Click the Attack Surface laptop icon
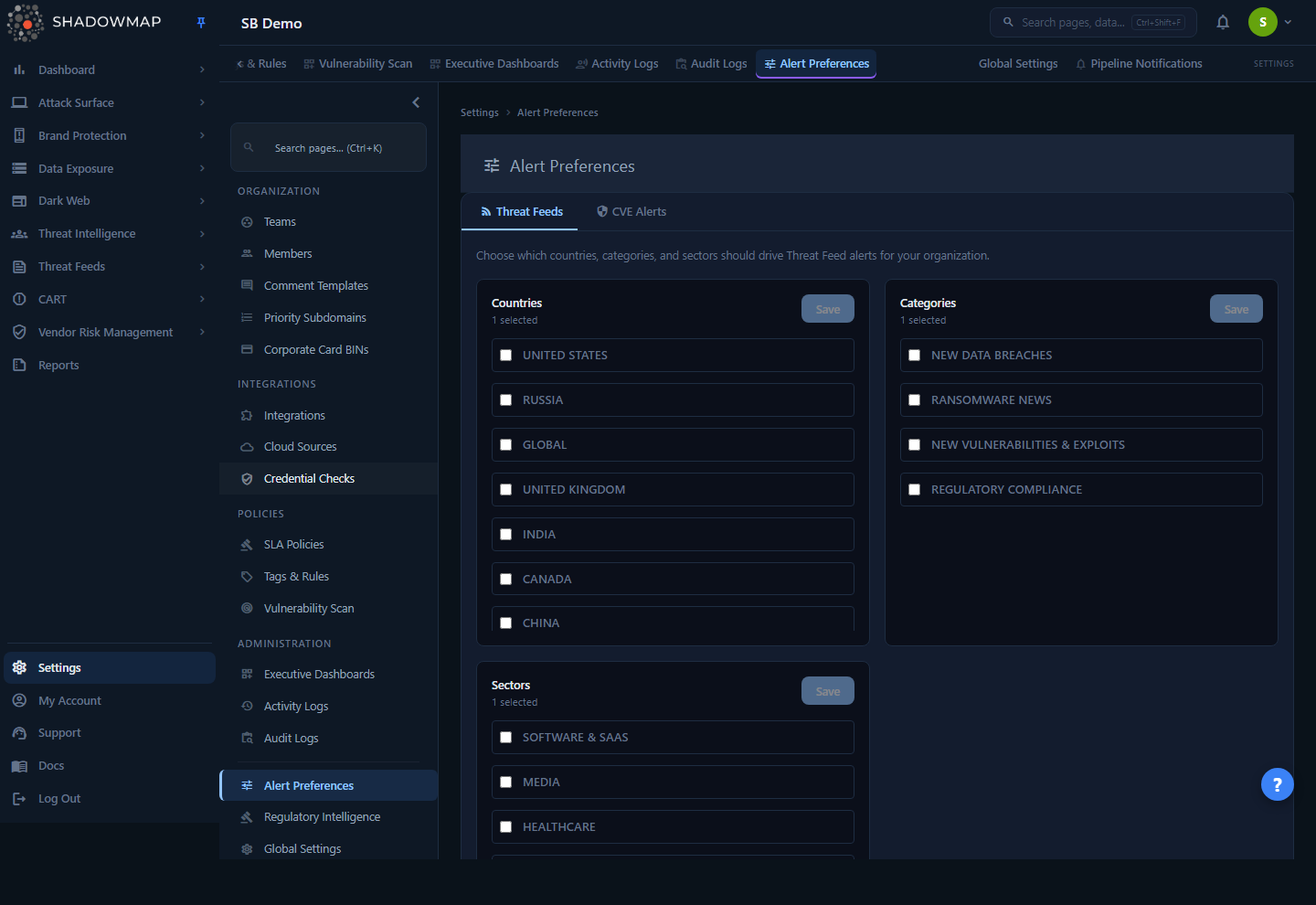The image size is (1316, 905). coord(19,102)
